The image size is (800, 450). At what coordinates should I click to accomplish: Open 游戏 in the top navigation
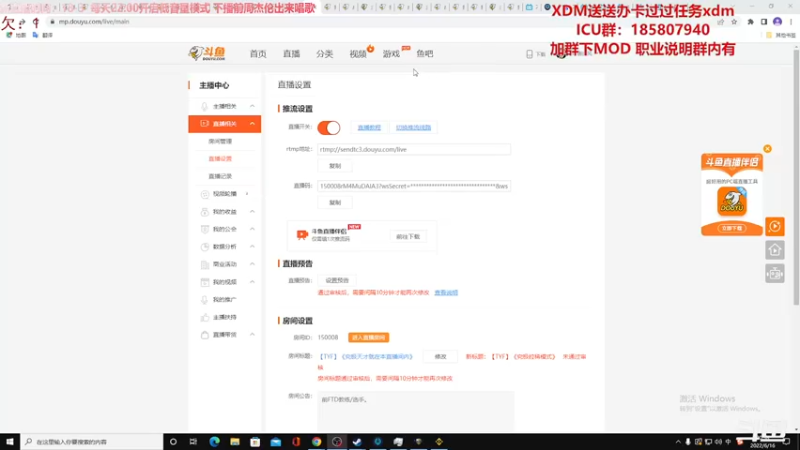coord(391,54)
